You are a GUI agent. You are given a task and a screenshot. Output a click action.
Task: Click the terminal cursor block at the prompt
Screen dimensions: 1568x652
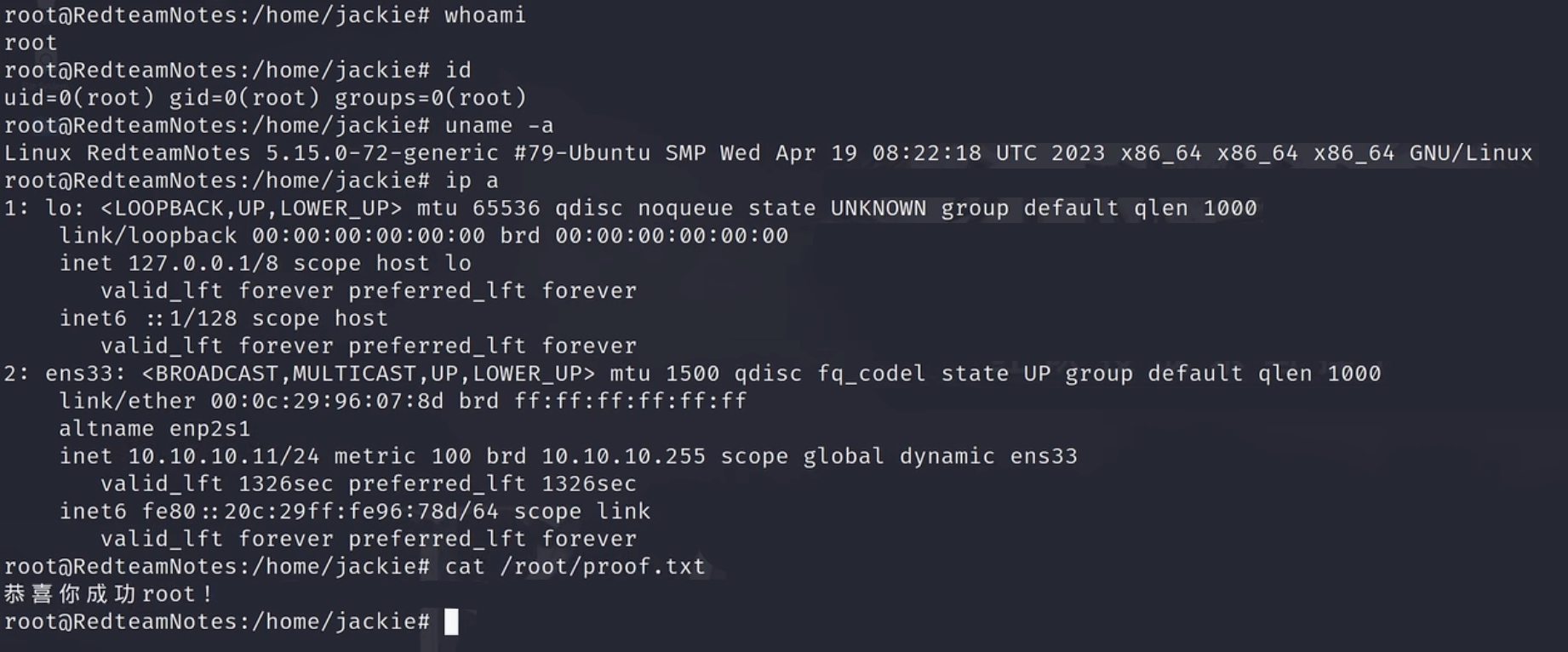451,621
